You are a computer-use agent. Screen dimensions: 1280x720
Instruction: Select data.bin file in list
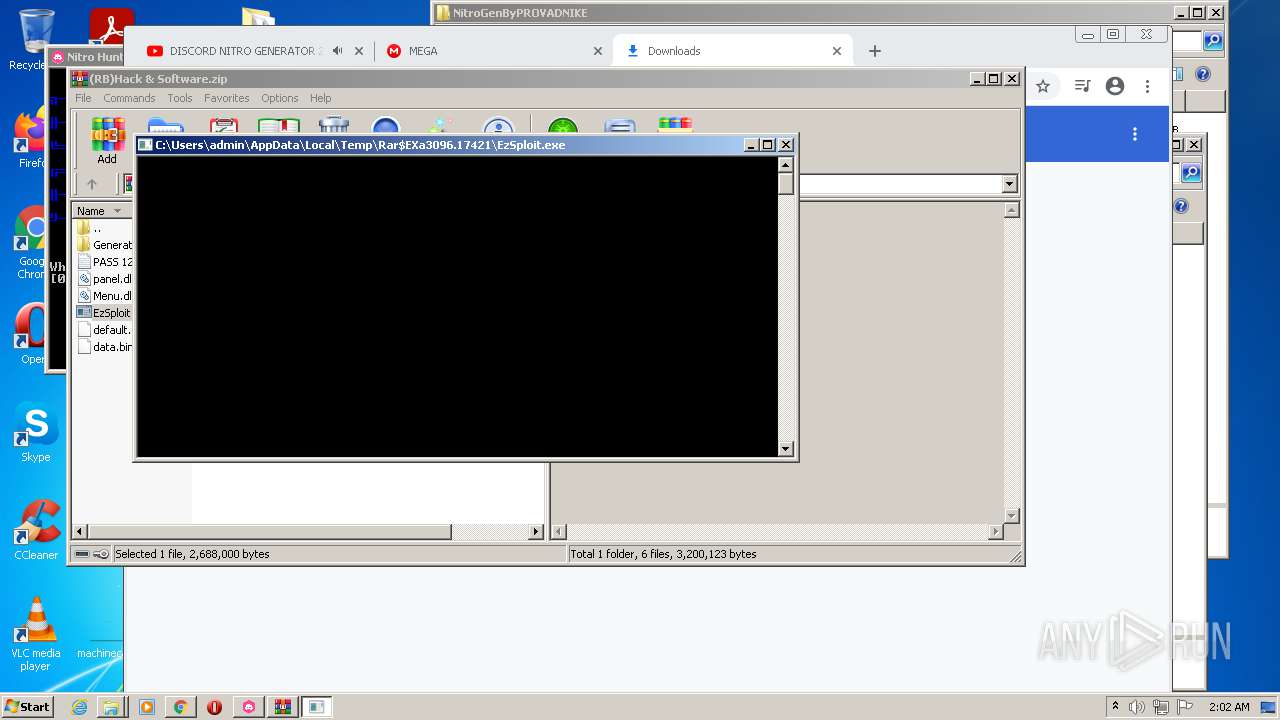pos(104,347)
